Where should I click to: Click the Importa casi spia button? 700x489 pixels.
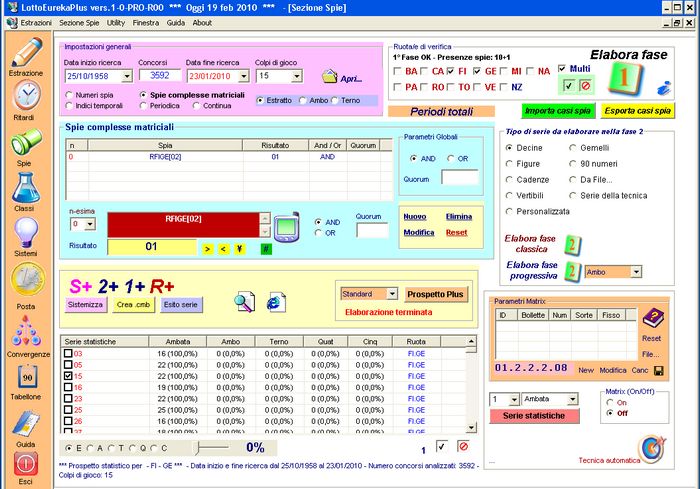pyautogui.click(x=558, y=111)
